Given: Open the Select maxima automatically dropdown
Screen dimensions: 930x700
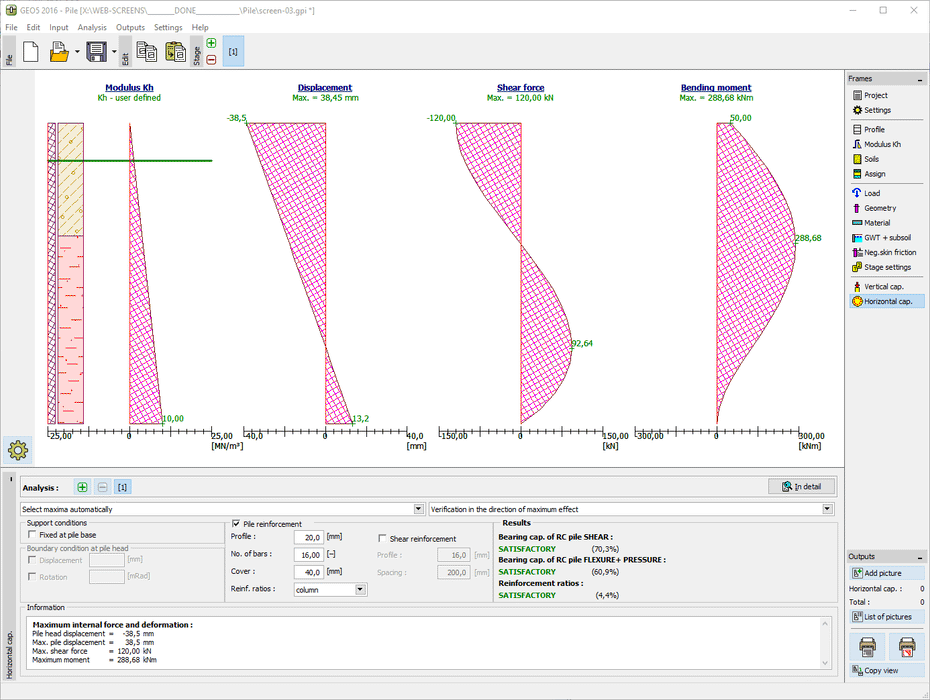Looking at the screenshot, I should (x=420, y=509).
